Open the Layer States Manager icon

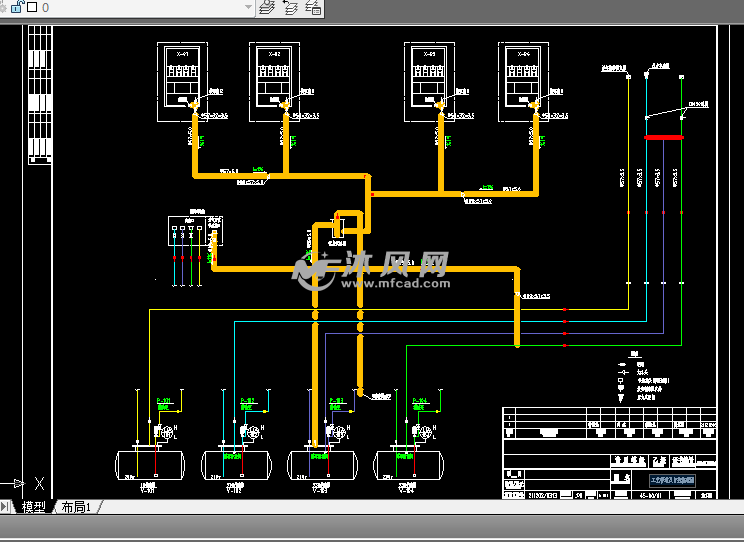coord(313,7)
